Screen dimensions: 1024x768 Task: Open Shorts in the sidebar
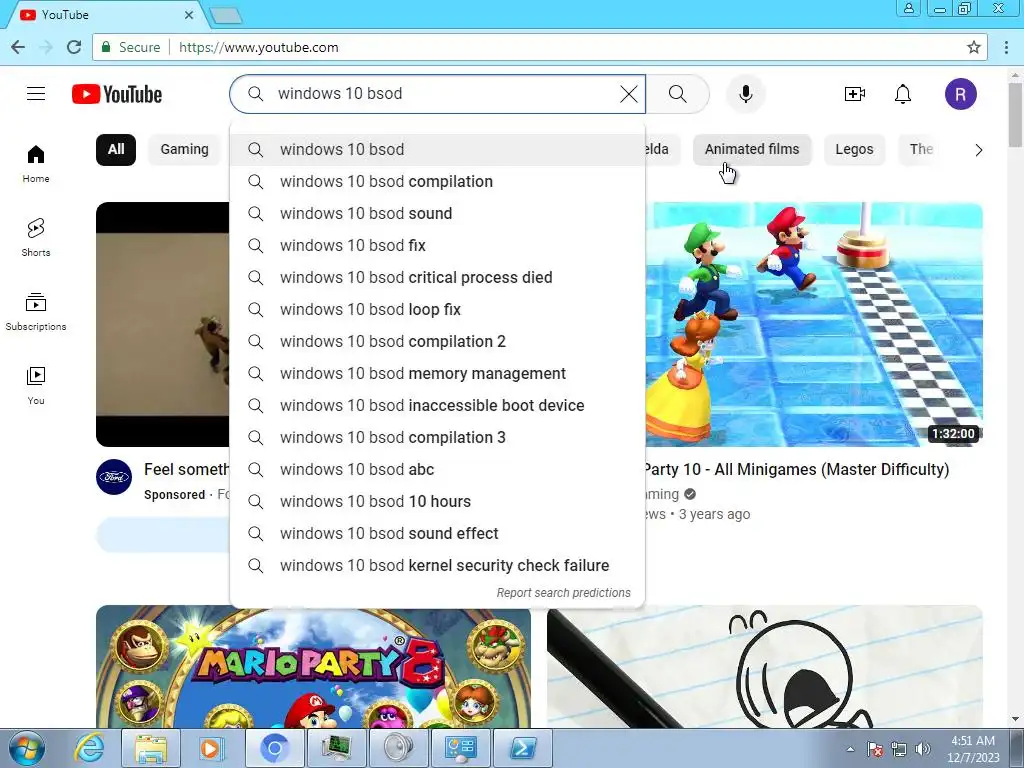coord(36,238)
